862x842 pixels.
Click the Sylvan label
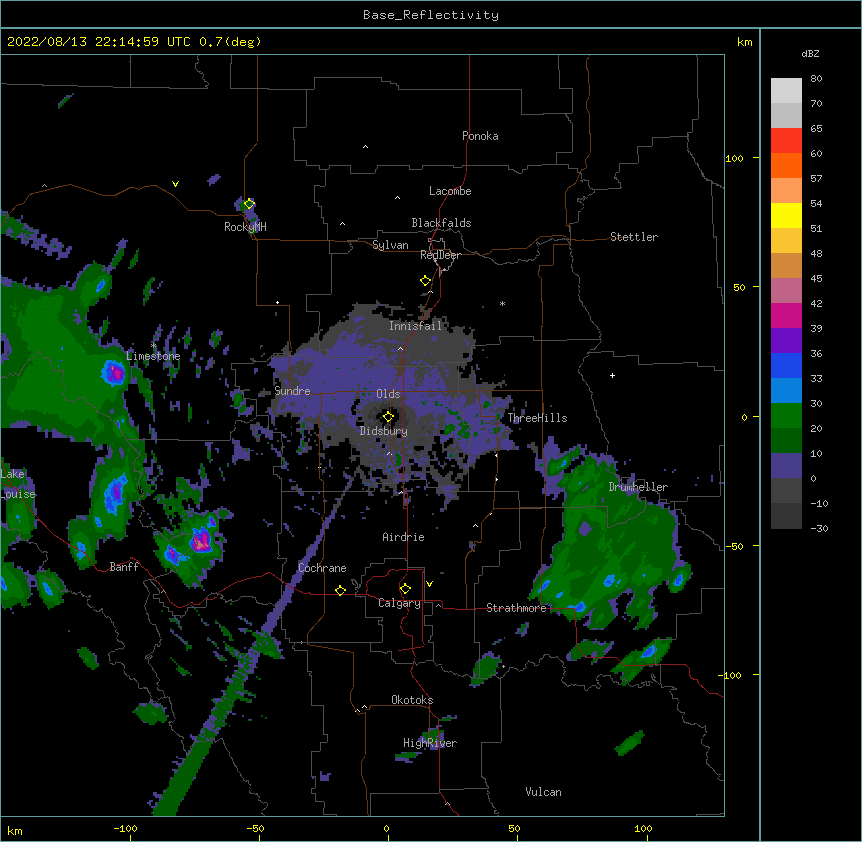[390, 245]
